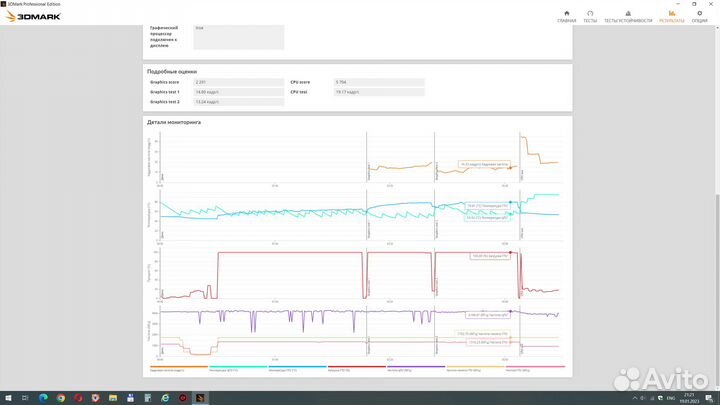Open Internet Explorer from the taskbar
720x405 pixels.
pyautogui.click(x=165, y=398)
